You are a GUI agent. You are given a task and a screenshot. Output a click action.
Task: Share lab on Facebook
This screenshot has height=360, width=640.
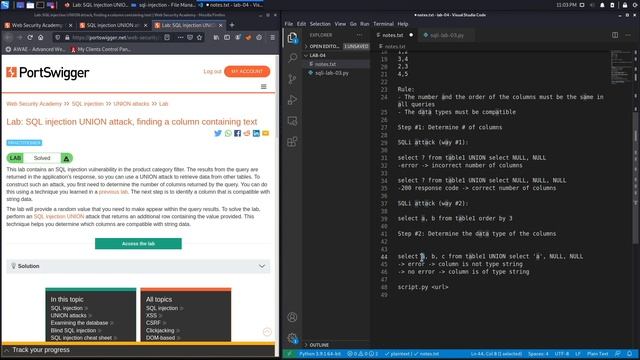click(237, 133)
